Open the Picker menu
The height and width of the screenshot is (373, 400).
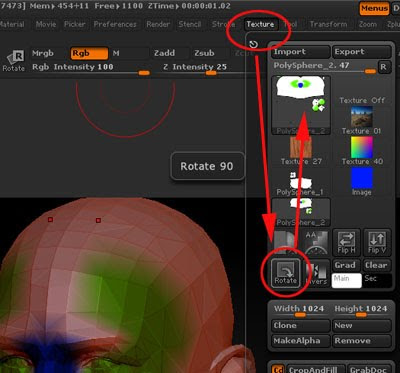coord(75,24)
